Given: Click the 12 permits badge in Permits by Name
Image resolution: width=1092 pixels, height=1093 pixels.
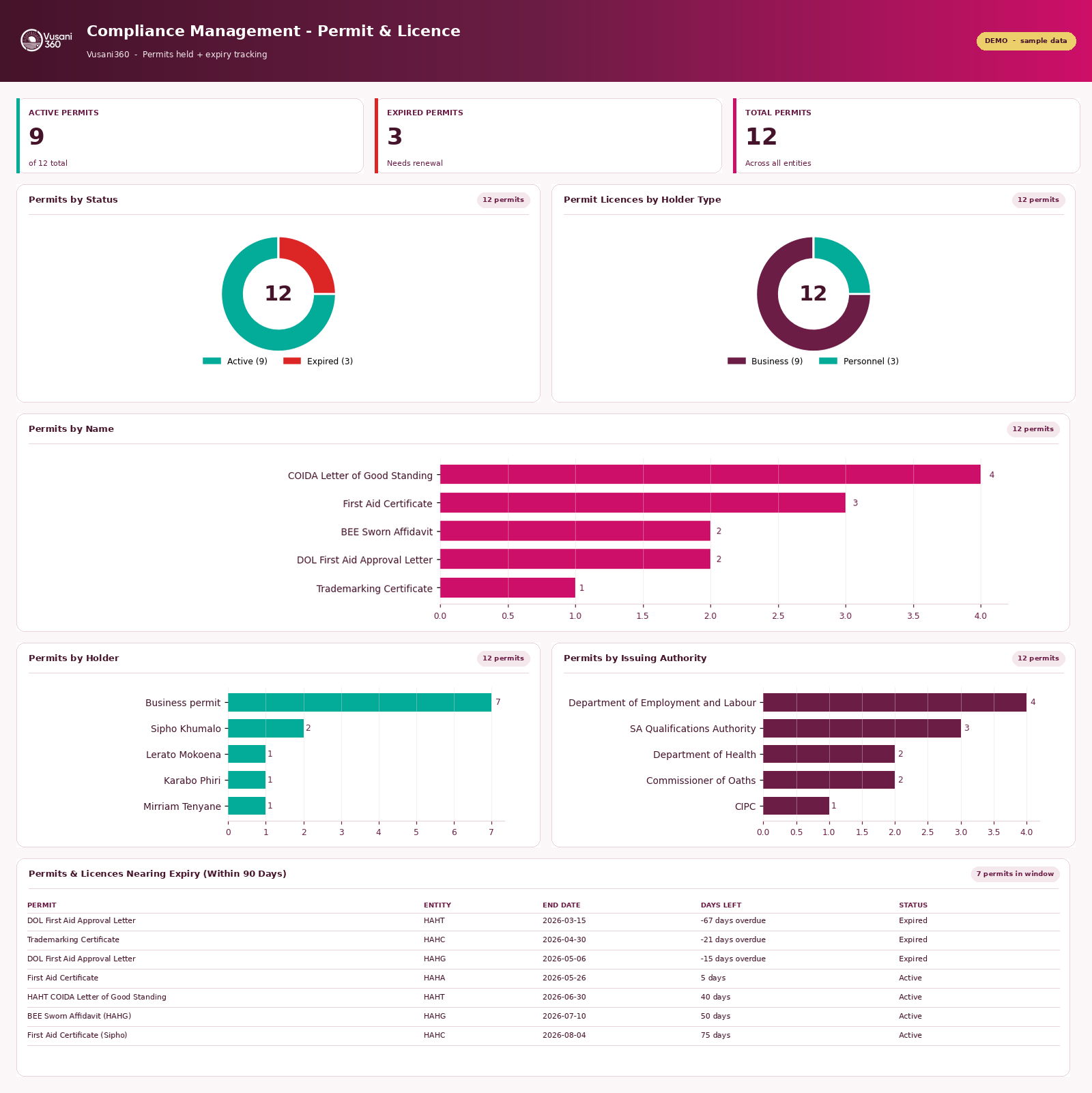Looking at the screenshot, I should [x=1033, y=429].
